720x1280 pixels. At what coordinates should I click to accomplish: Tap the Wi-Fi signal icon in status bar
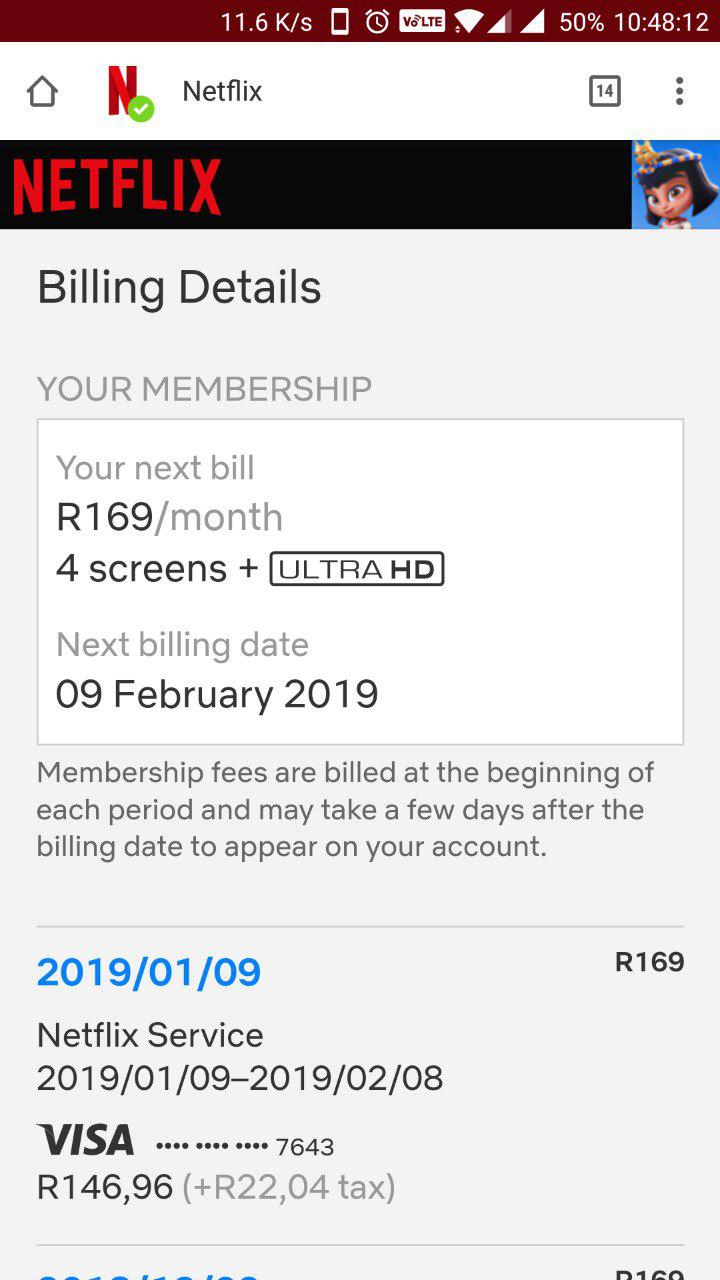[467, 21]
